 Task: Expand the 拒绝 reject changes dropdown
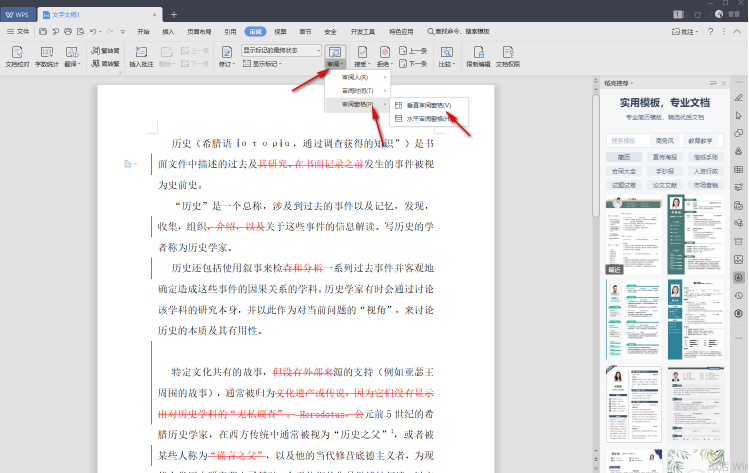[386, 63]
